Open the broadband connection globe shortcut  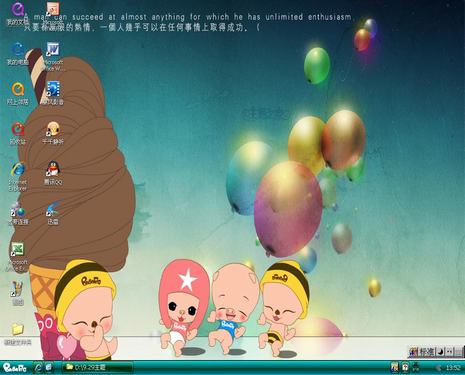coord(18,213)
